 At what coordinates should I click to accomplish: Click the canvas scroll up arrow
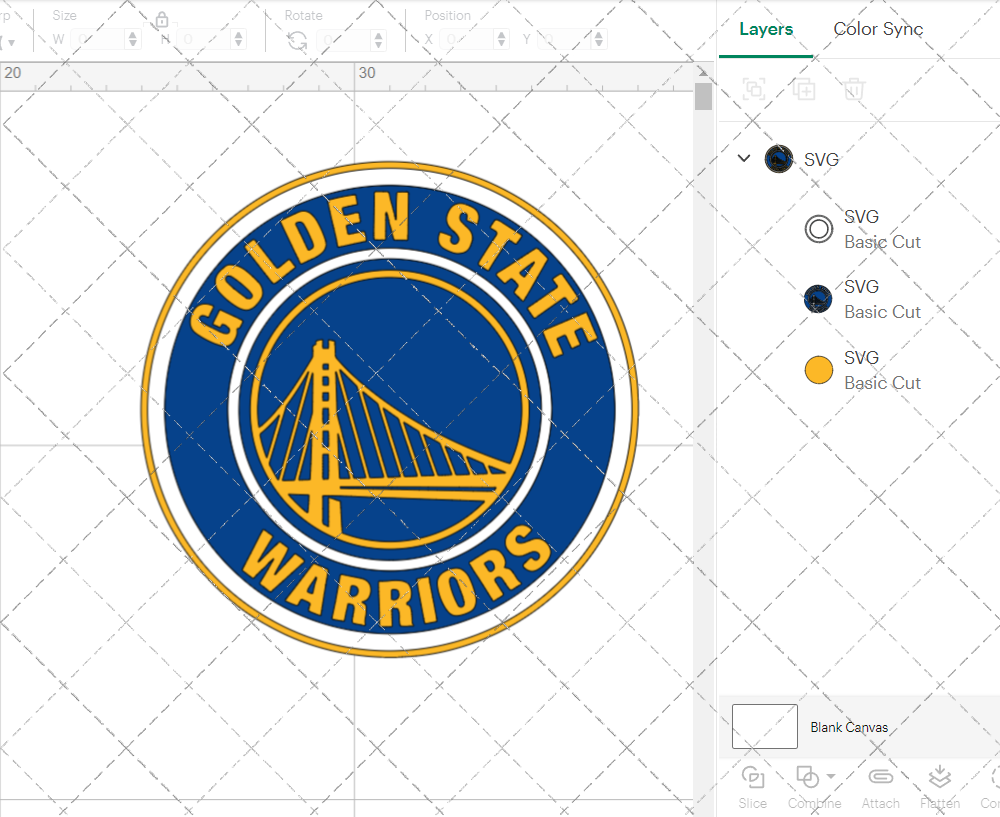[x=703, y=71]
